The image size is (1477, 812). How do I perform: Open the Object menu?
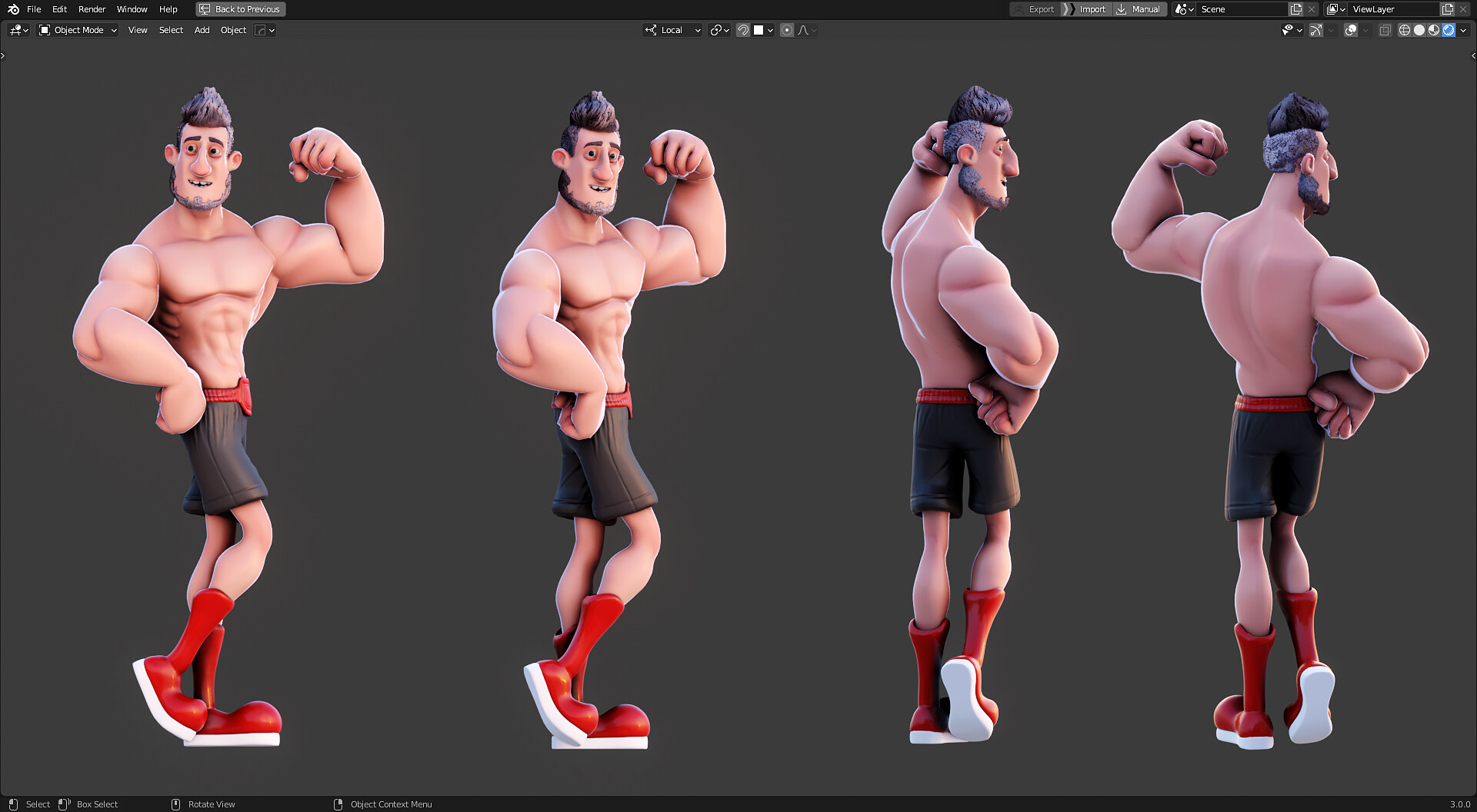(x=233, y=30)
